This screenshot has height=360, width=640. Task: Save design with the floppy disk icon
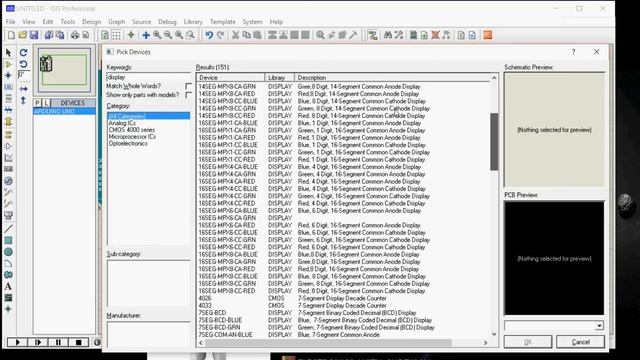34,35
